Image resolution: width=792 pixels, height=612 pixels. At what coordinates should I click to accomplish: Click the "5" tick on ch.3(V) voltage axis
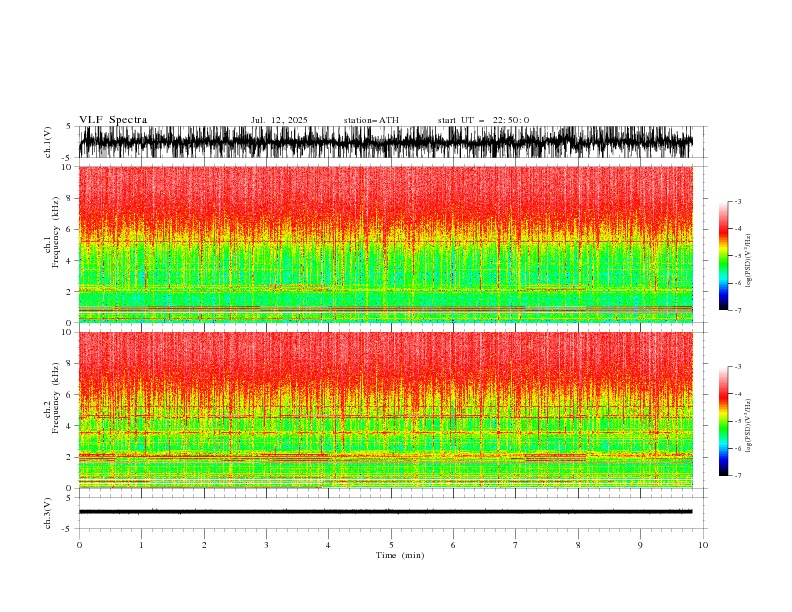(69, 497)
